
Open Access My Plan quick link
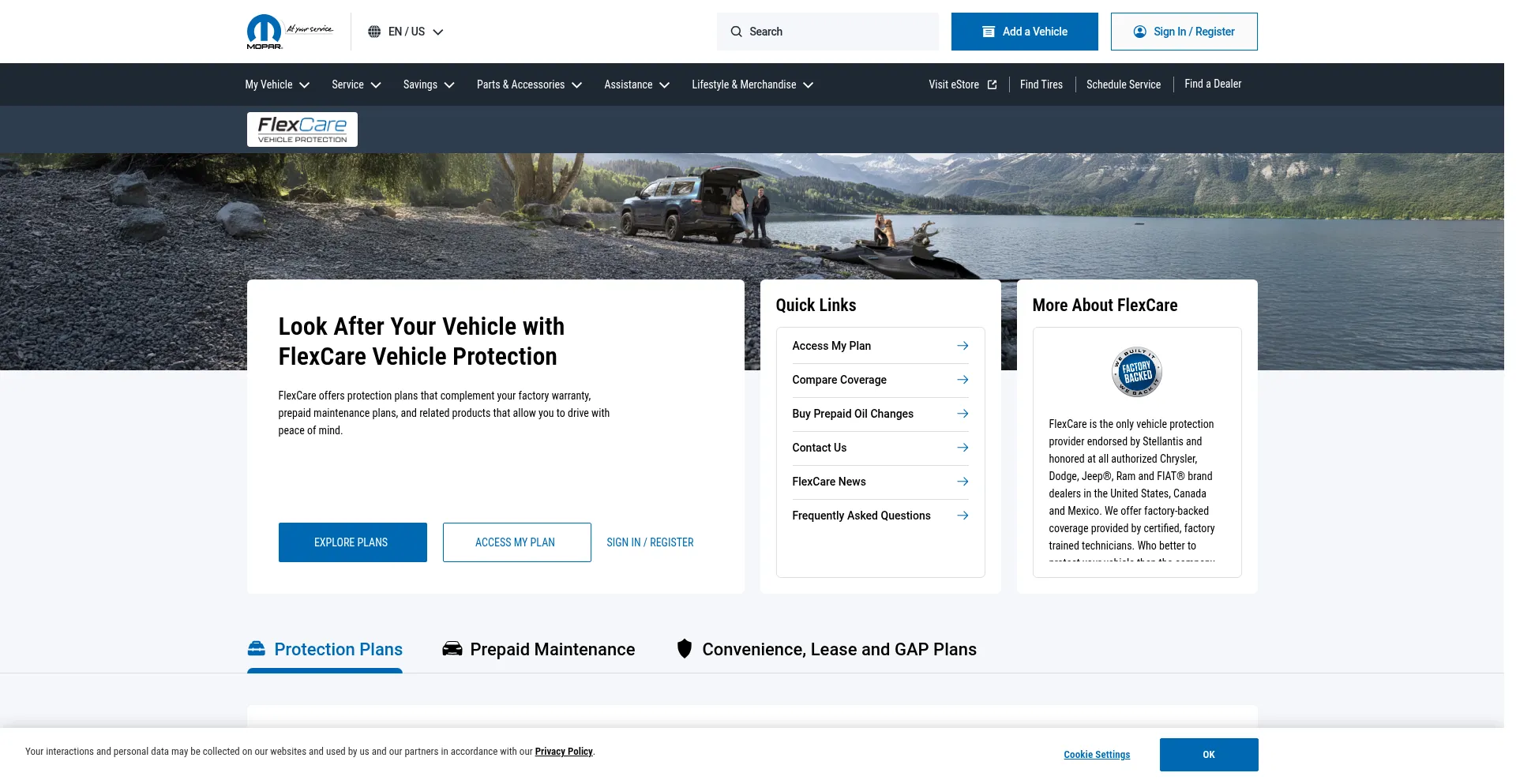click(880, 346)
